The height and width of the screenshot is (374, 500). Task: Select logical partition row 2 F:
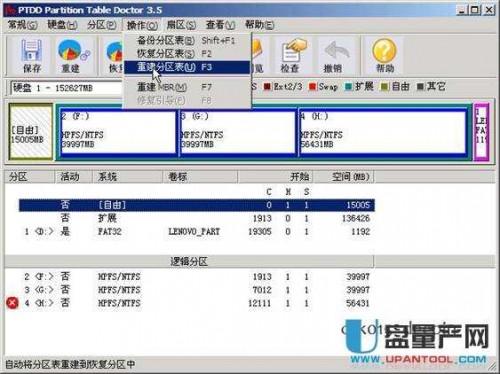coord(197,277)
